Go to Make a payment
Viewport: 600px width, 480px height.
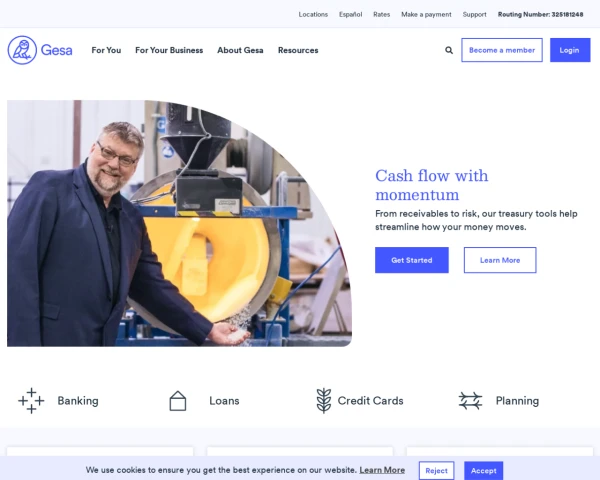point(426,15)
